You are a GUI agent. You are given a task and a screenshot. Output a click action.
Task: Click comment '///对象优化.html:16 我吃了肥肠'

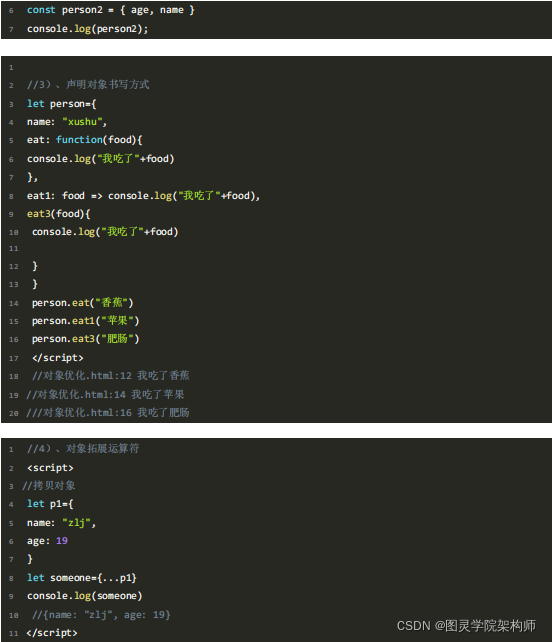[x=108, y=413]
